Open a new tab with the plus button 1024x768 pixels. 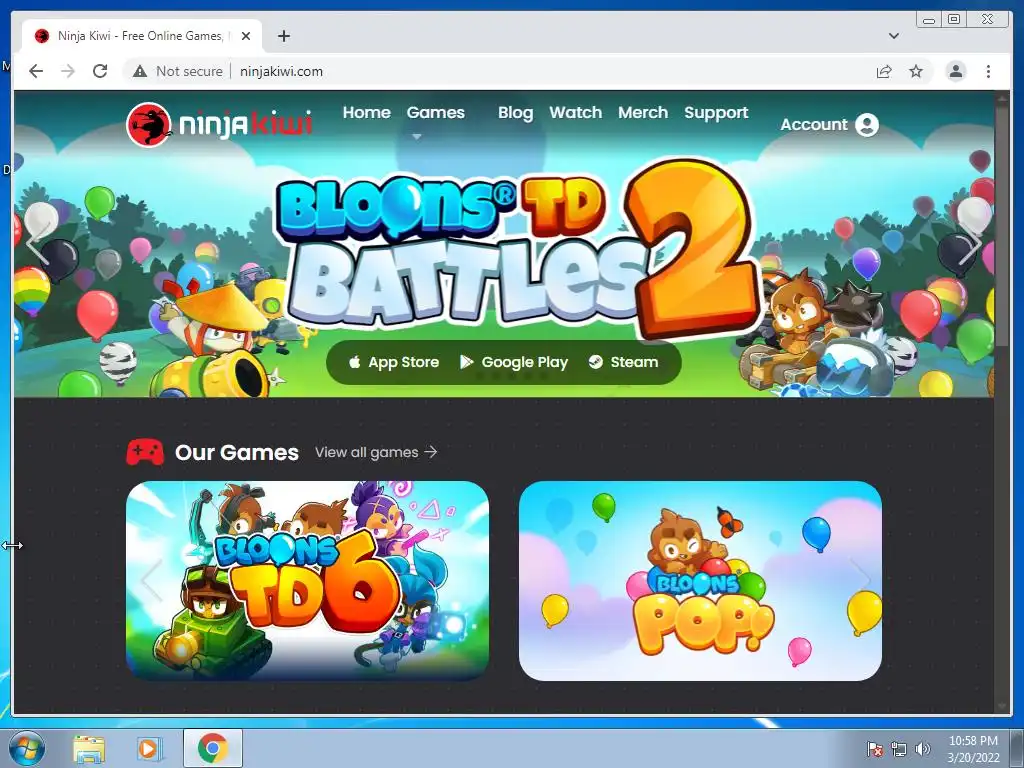(x=283, y=36)
